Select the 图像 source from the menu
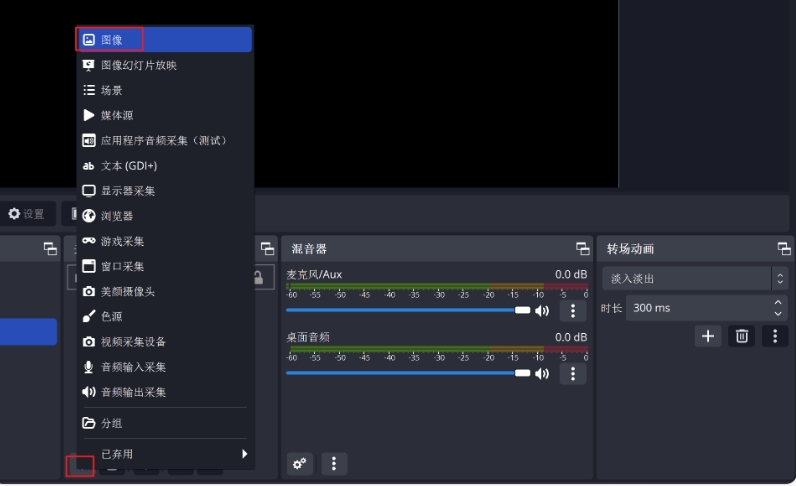 coord(110,40)
